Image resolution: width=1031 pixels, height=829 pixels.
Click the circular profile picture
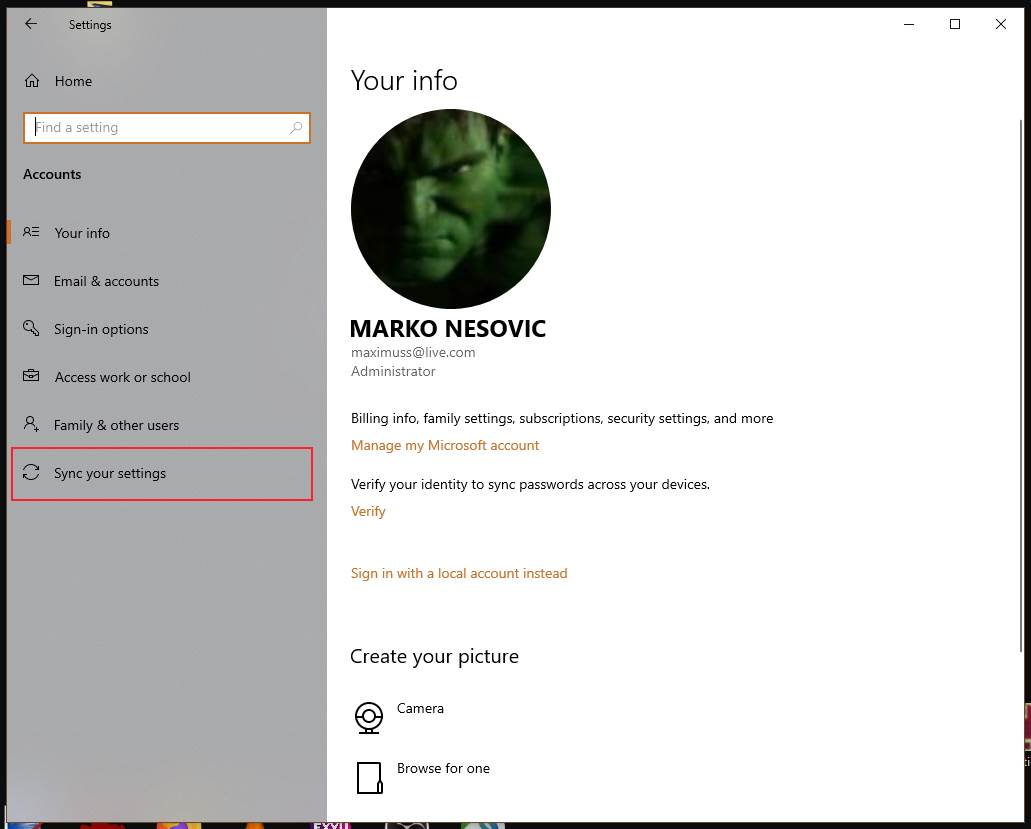(450, 209)
